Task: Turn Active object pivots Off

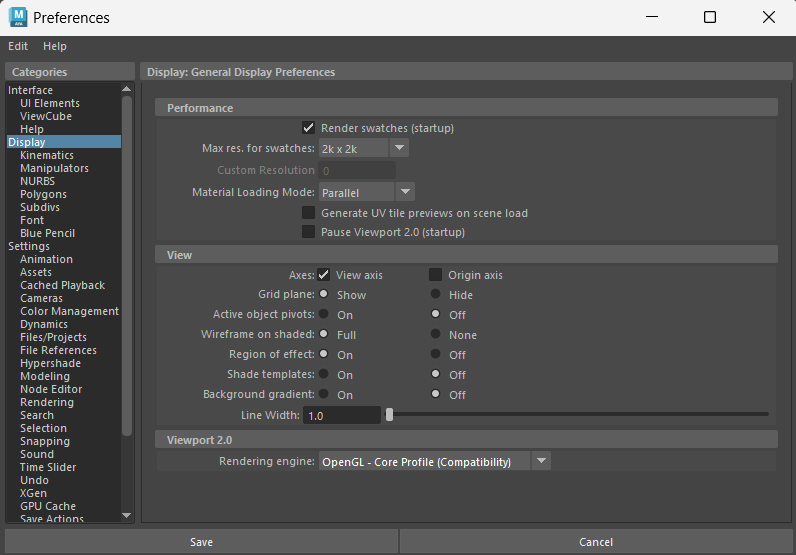Action: [x=435, y=314]
